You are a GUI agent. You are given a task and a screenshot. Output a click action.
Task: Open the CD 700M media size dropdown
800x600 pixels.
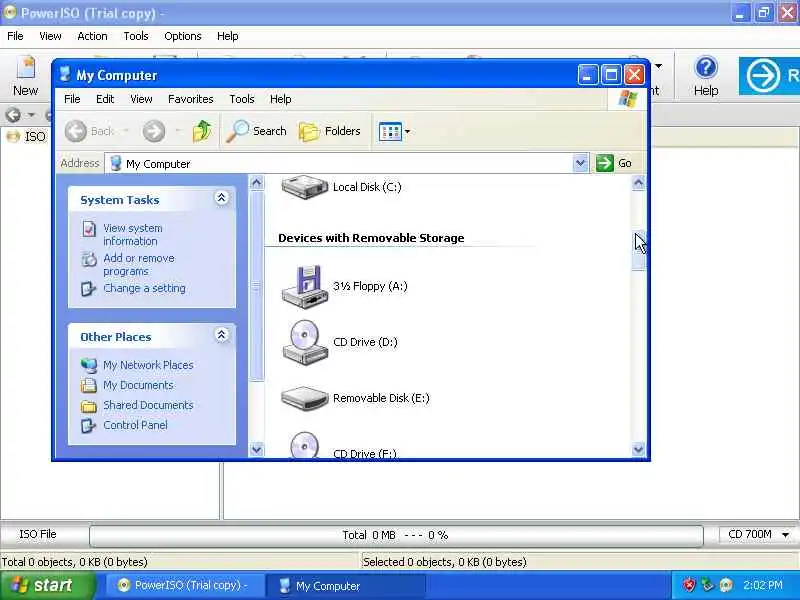[786, 535]
